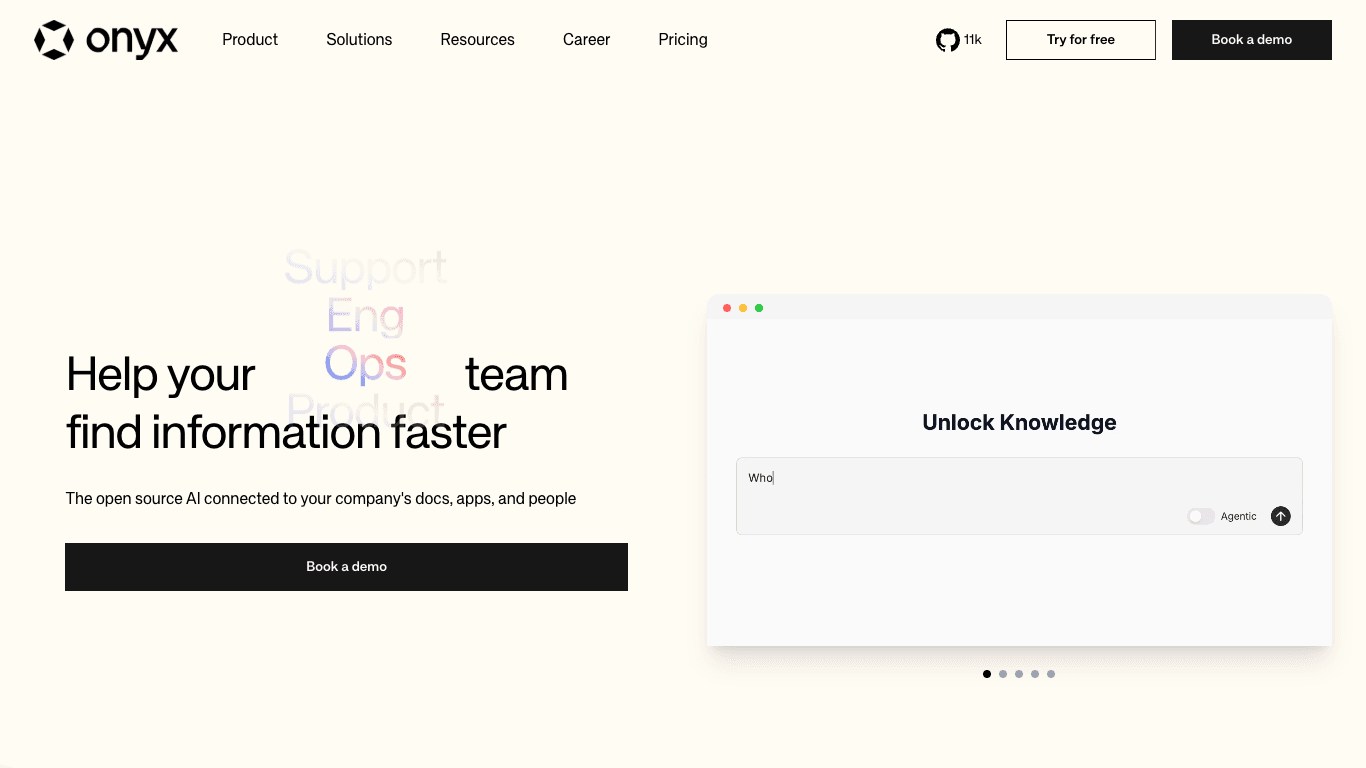
Task: Open the GitHub repository icon
Action: (x=947, y=40)
